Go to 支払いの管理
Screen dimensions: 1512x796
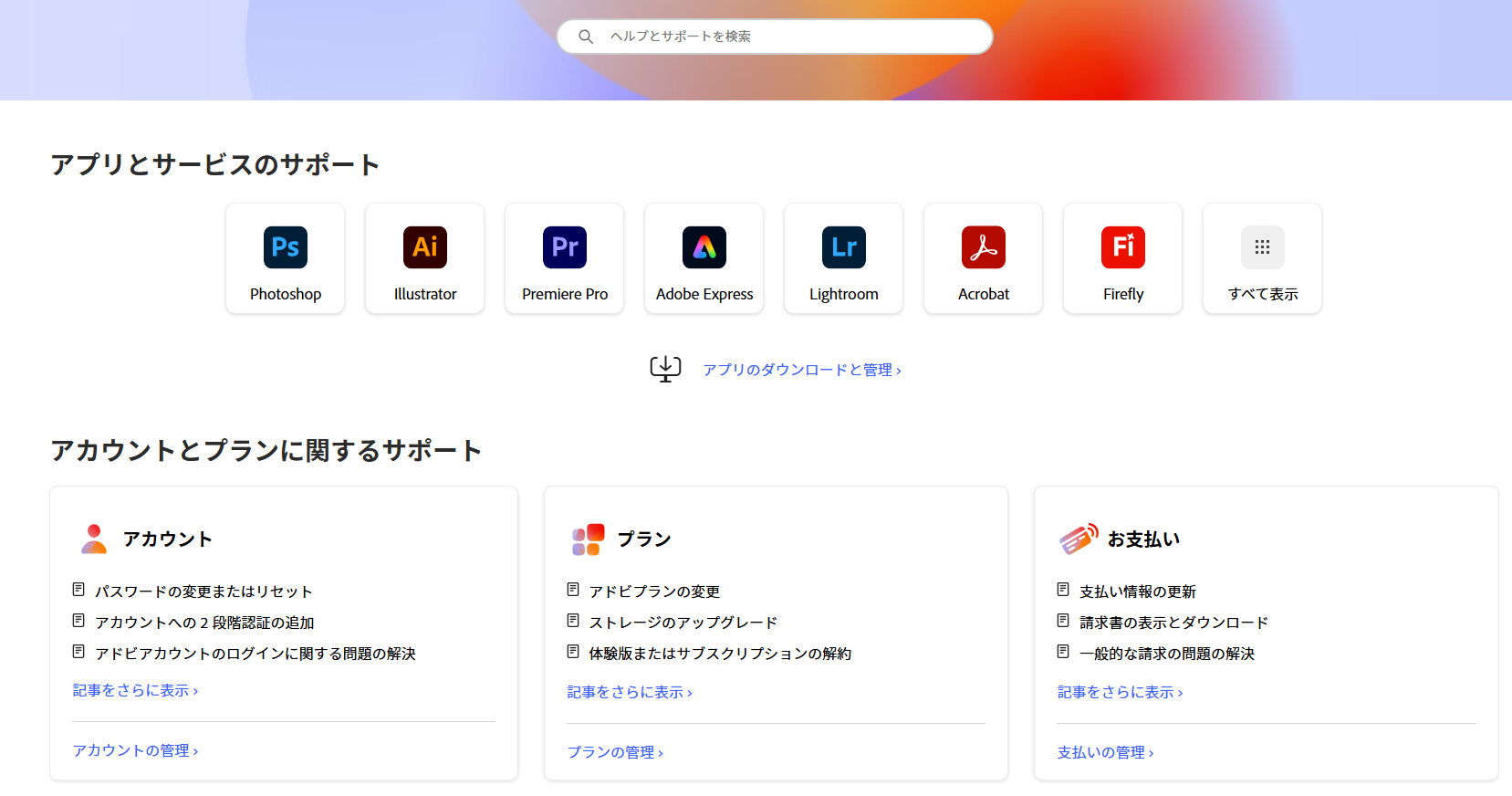[x=1105, y=752]
